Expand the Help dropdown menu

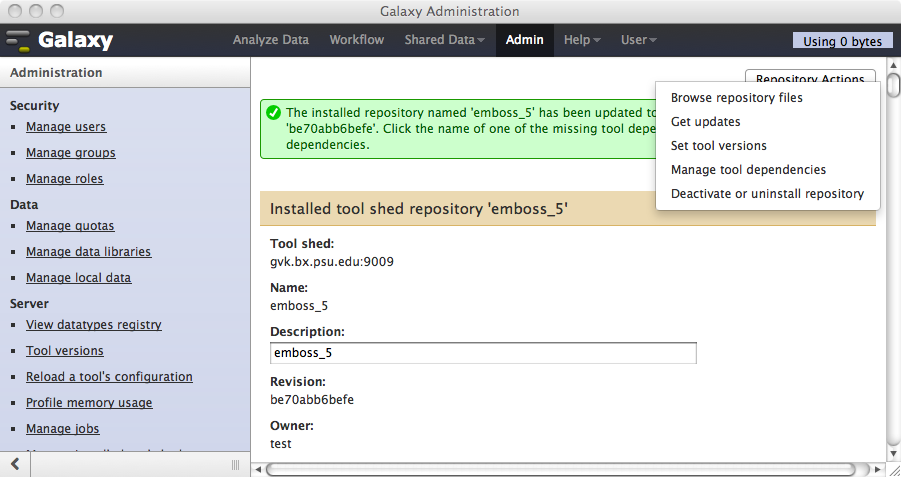[582, 40]
